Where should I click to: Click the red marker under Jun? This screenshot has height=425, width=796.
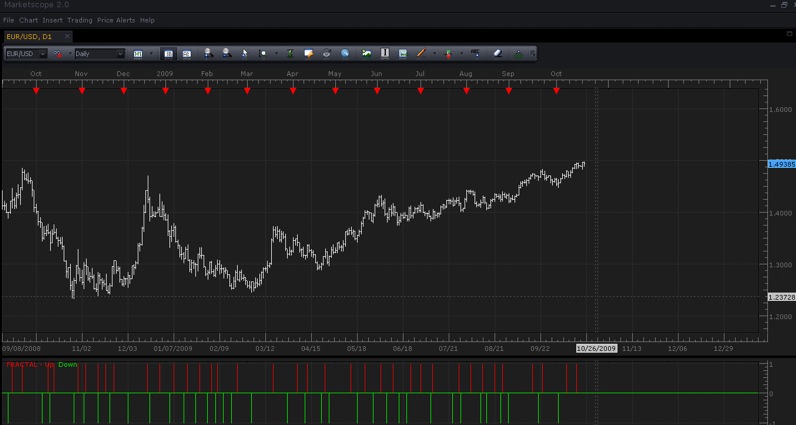[x=377, y=91]
